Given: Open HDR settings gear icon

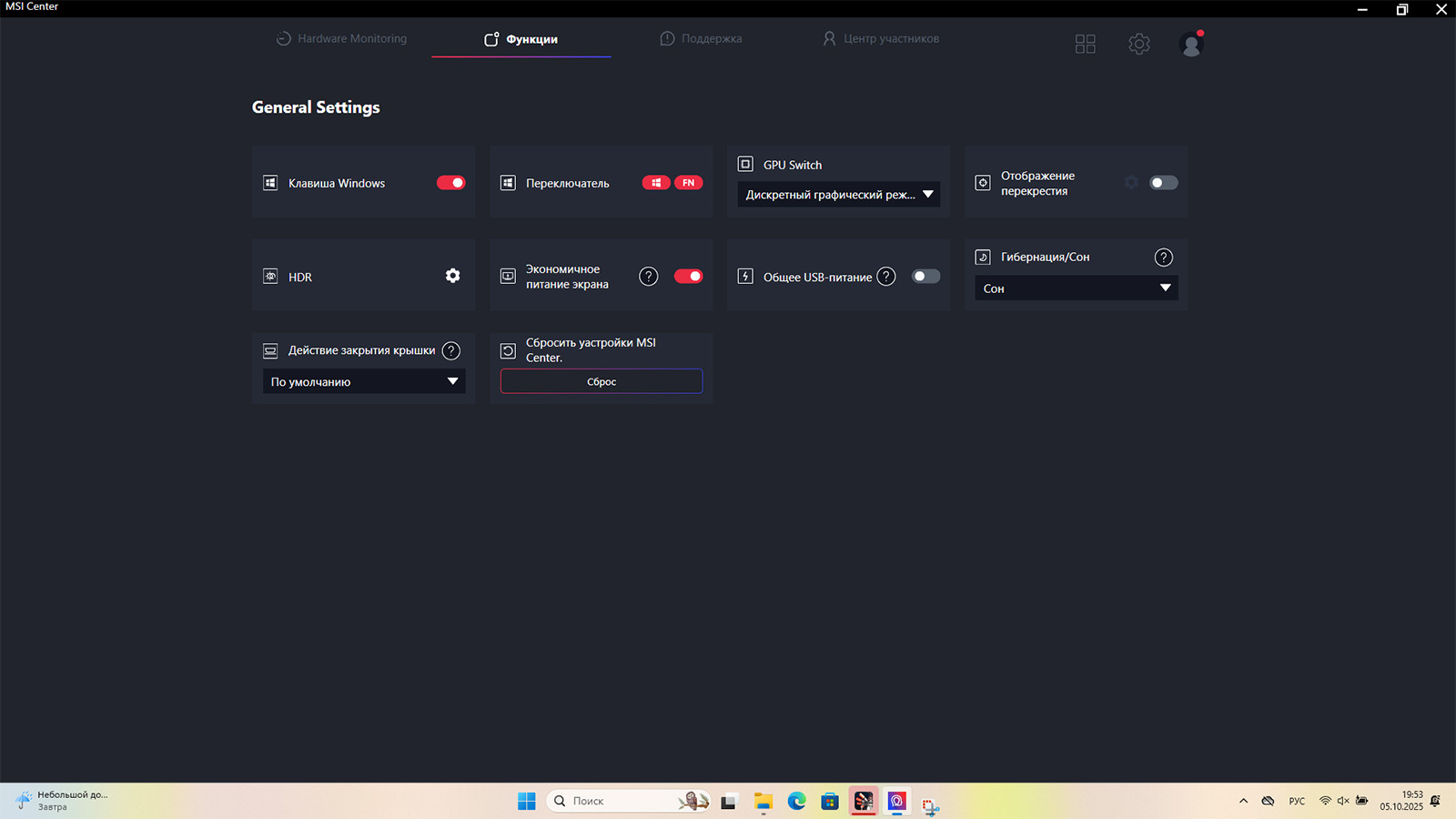Looking at the screenshot, I should [x=452, y=276].
